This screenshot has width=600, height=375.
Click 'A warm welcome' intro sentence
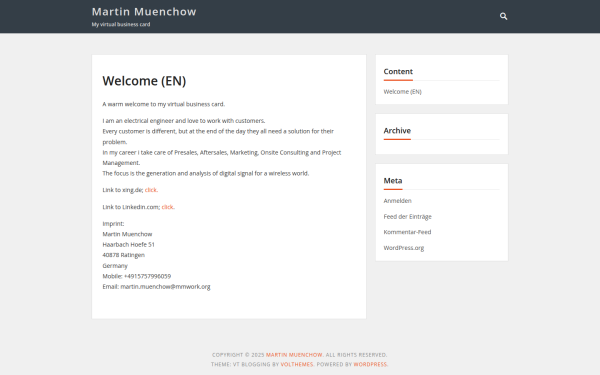pyautogui.click(x=164, y=104)
